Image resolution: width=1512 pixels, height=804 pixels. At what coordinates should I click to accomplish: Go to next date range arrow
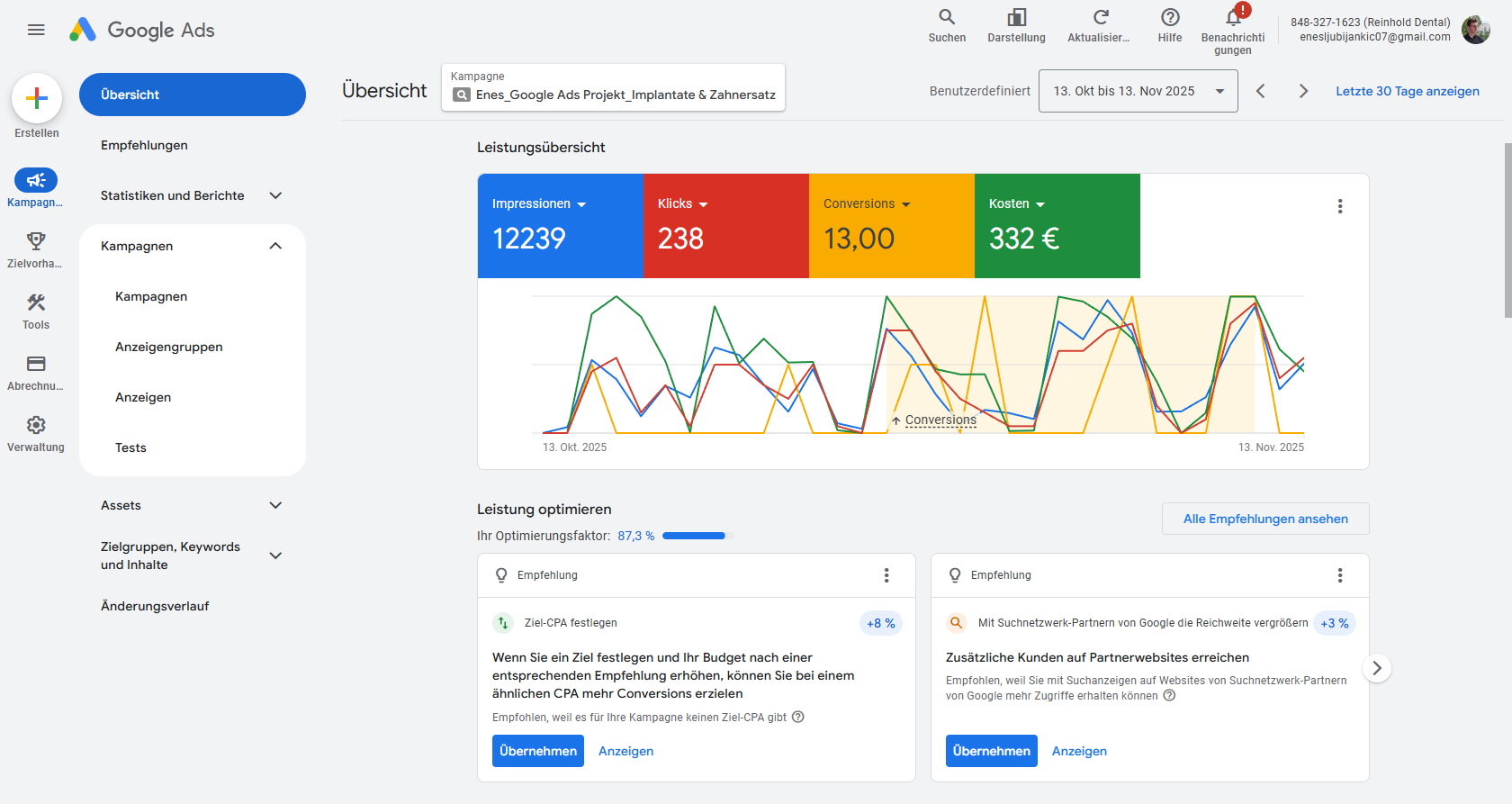(1303, 91)
